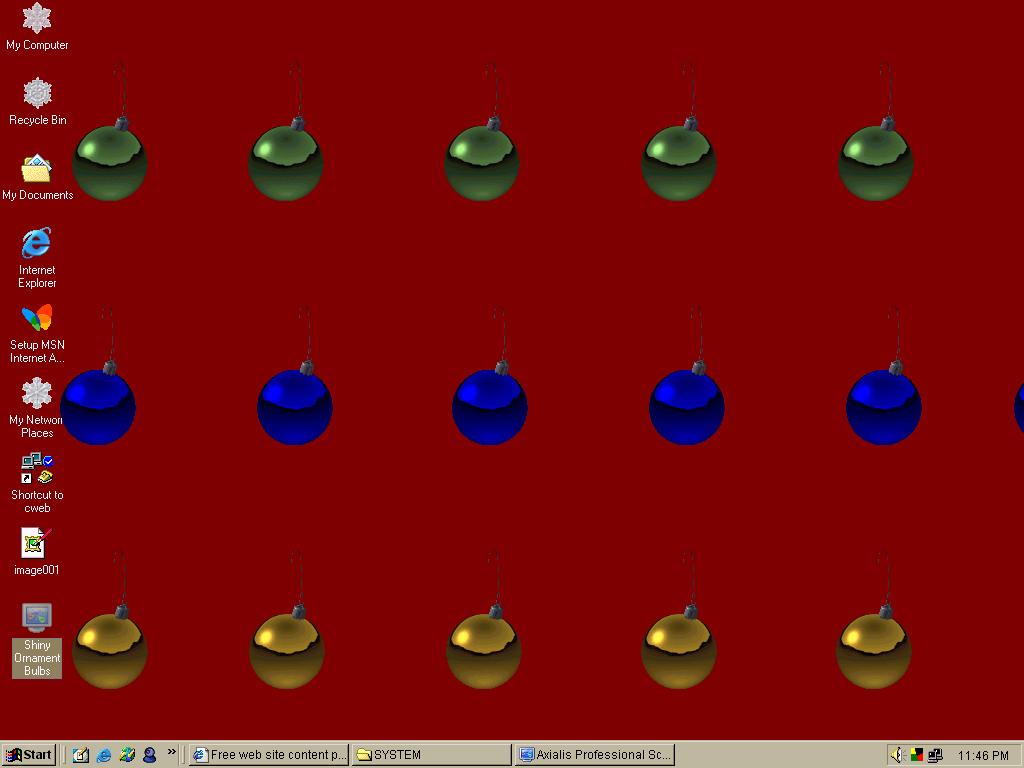The width and height of the screenshot is (1024, 768).
Task: Launch Internet Explorer from Quick Launch
Action: [x=104, y=755]
